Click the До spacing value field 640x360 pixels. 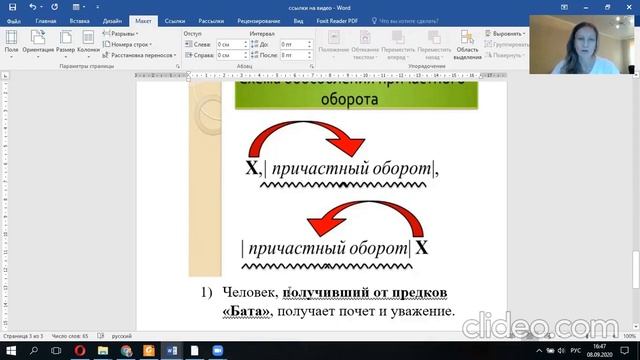293,44
